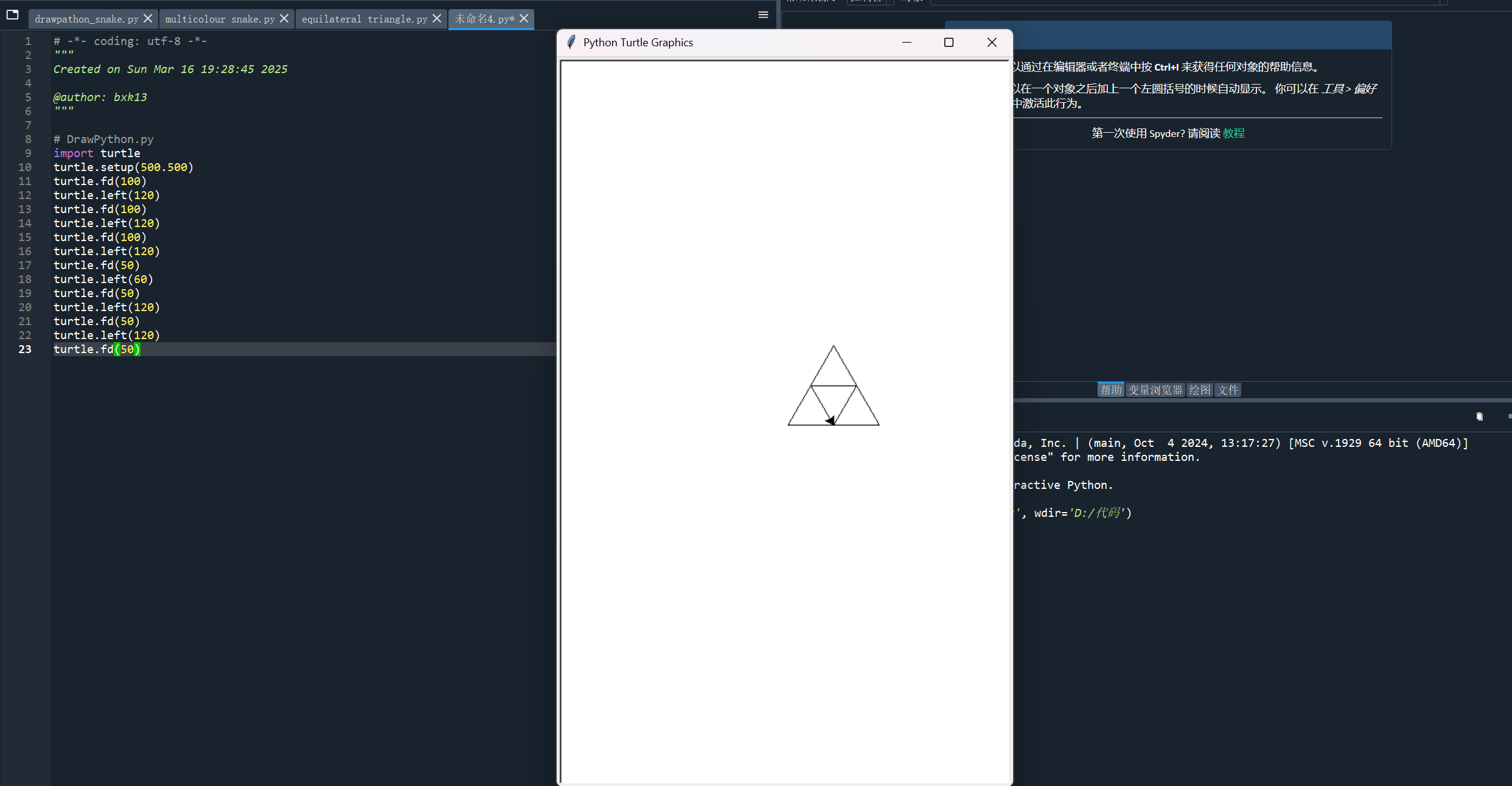
Task: Close the drawpathon_snake.py tab
Action: point(148,19)
